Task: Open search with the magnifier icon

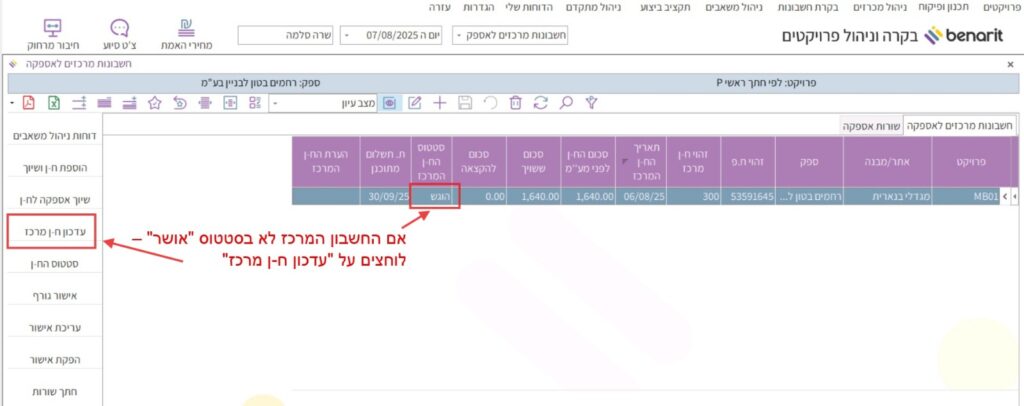Action: tap(566, 102)
